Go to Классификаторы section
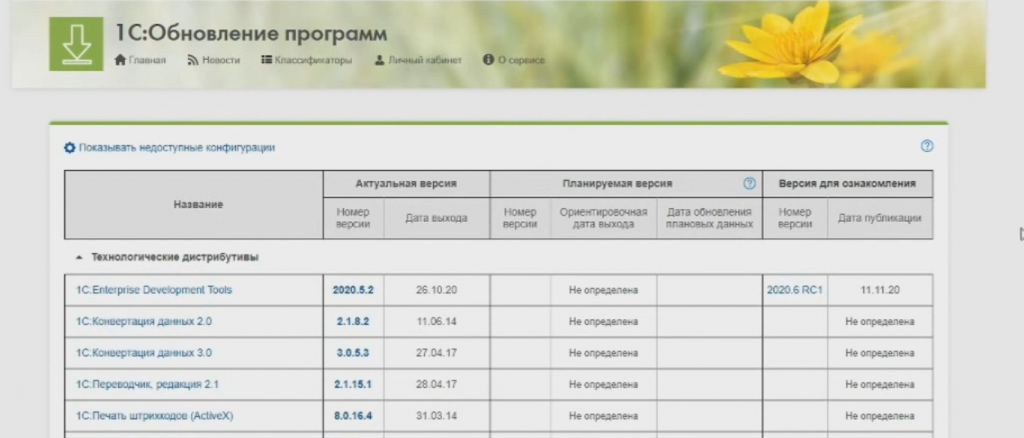This screenshot has height=438, width=1024. point(306,60)
